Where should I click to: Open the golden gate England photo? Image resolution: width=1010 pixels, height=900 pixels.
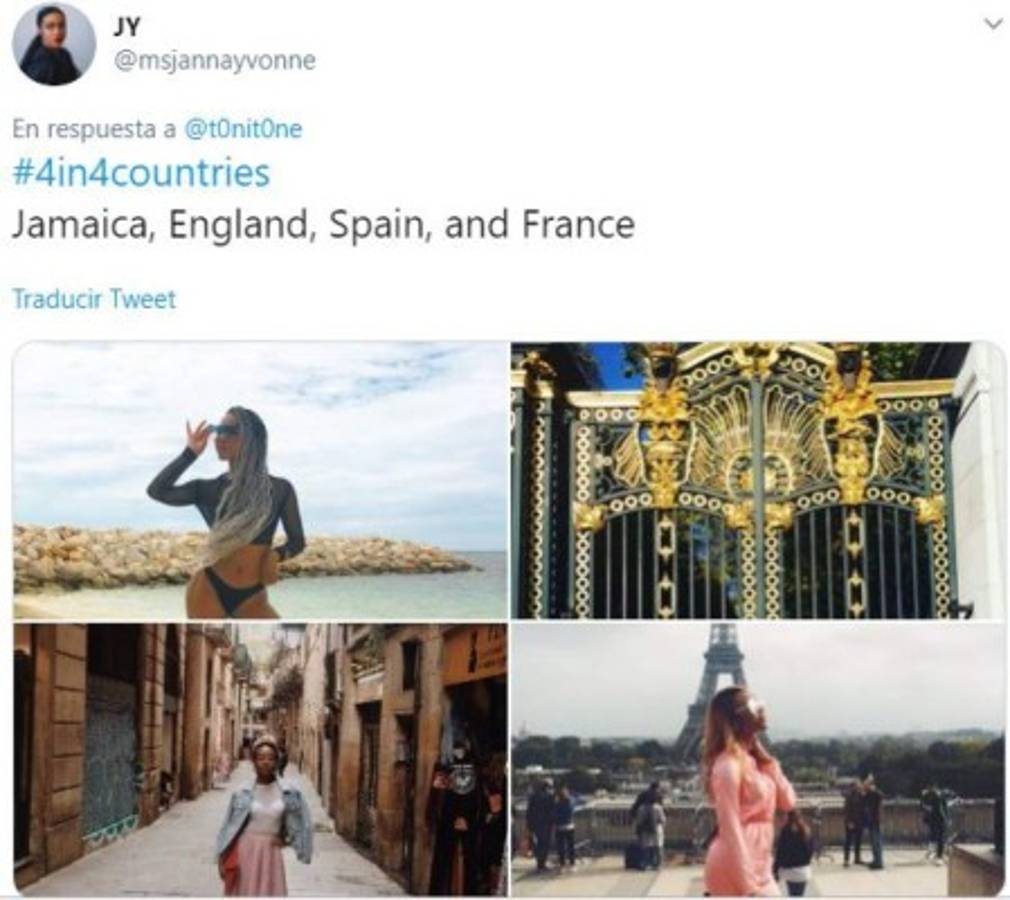click(758, 481)
